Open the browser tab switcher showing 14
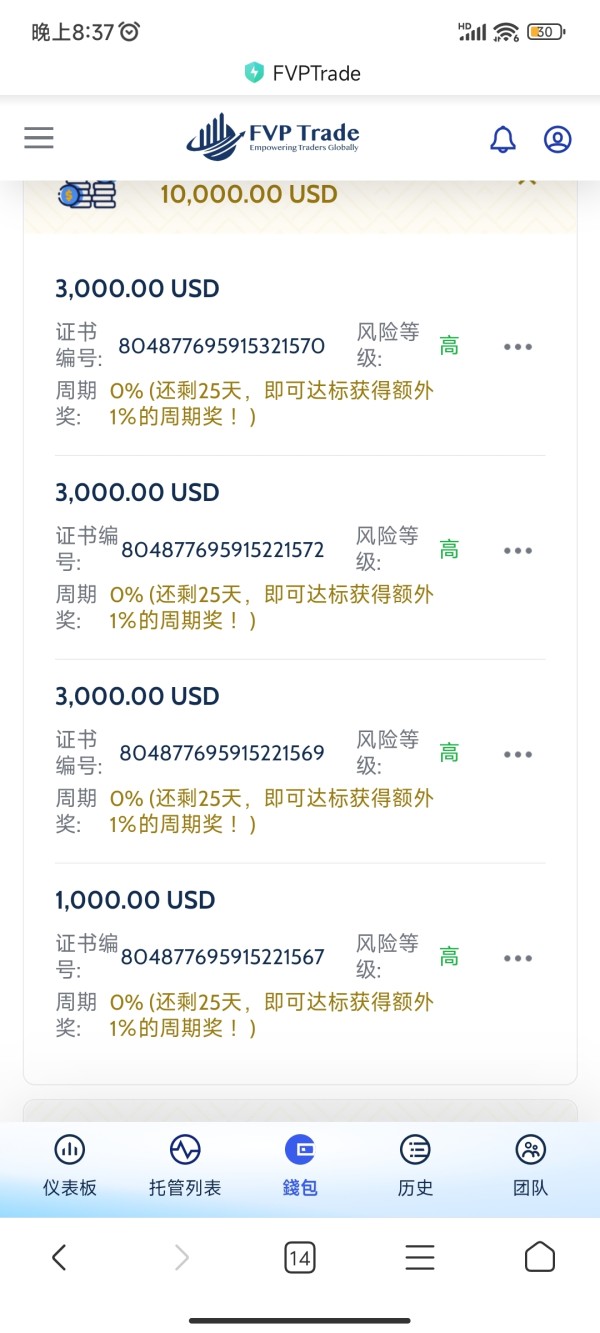 tap(299, 1257)
